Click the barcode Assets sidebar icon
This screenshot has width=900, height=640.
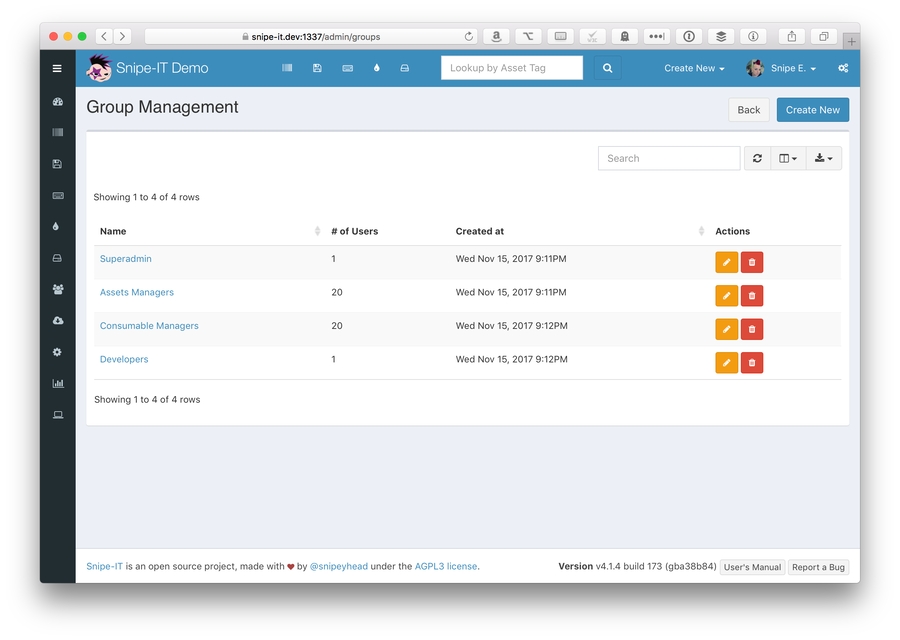pyautogui.click(x=57, y=132)
